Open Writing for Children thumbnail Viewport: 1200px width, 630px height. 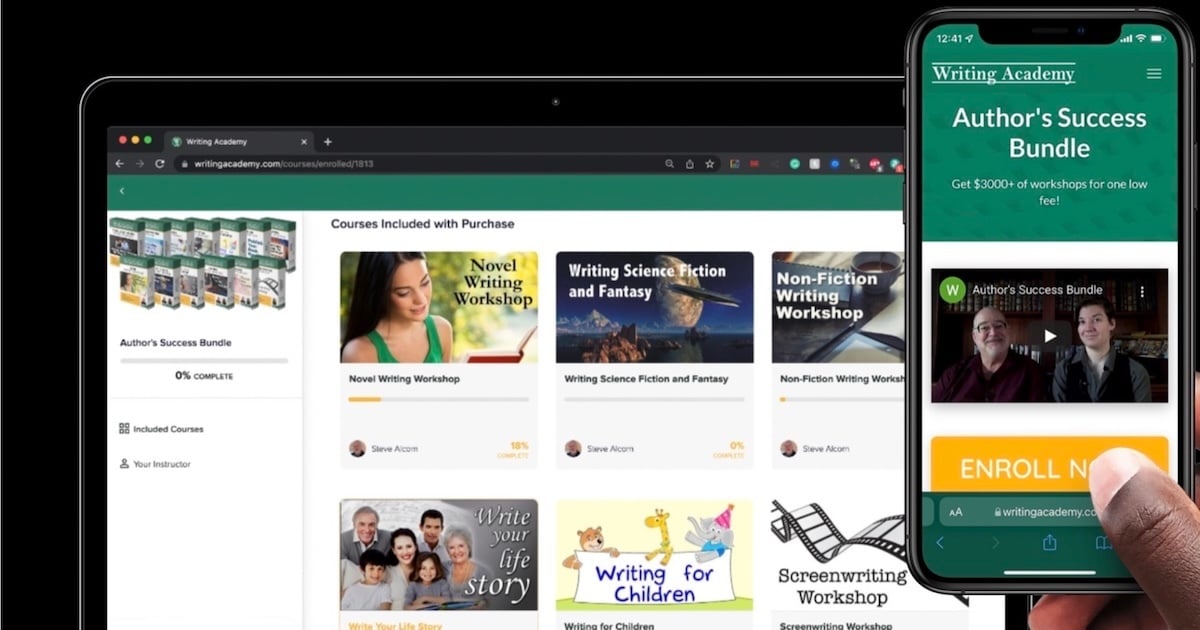(655, 555)
